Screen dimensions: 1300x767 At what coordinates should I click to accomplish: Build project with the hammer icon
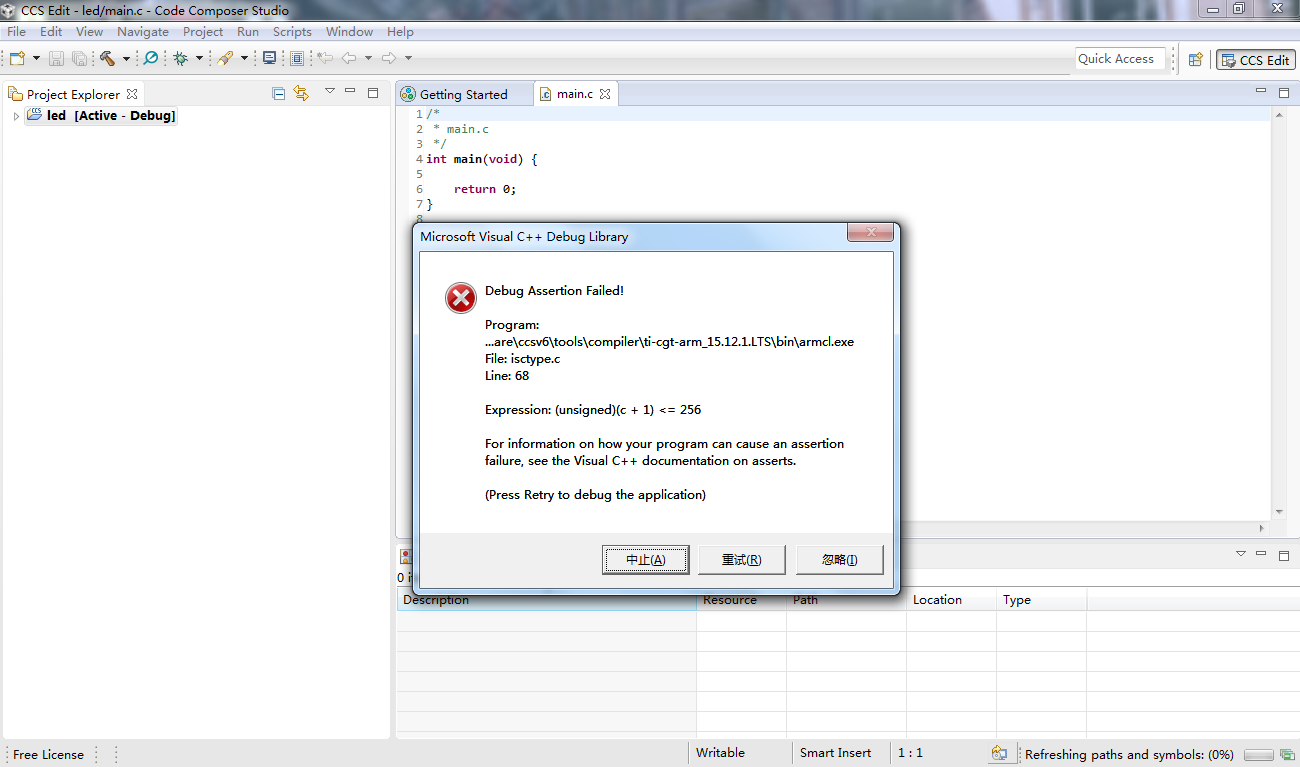click(108, 59)
